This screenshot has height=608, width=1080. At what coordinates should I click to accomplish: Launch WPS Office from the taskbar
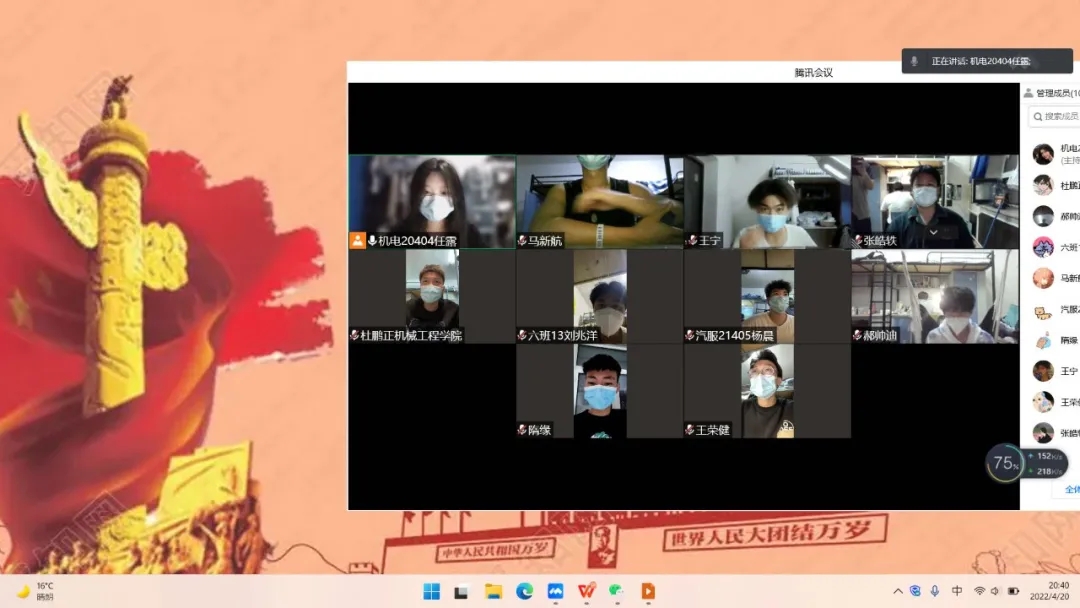[x=586, y=591]
